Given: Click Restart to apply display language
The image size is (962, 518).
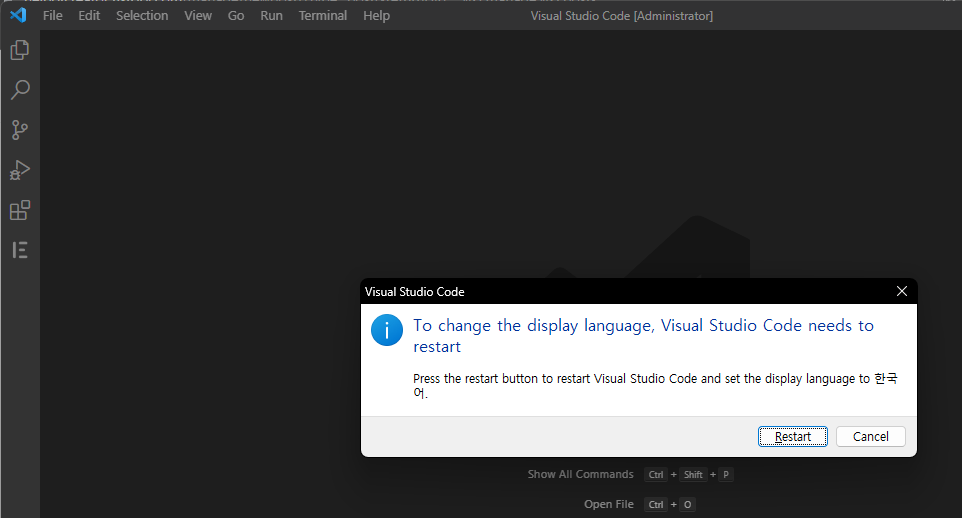Looking at the screenshot, I should (x=793, y=436).
